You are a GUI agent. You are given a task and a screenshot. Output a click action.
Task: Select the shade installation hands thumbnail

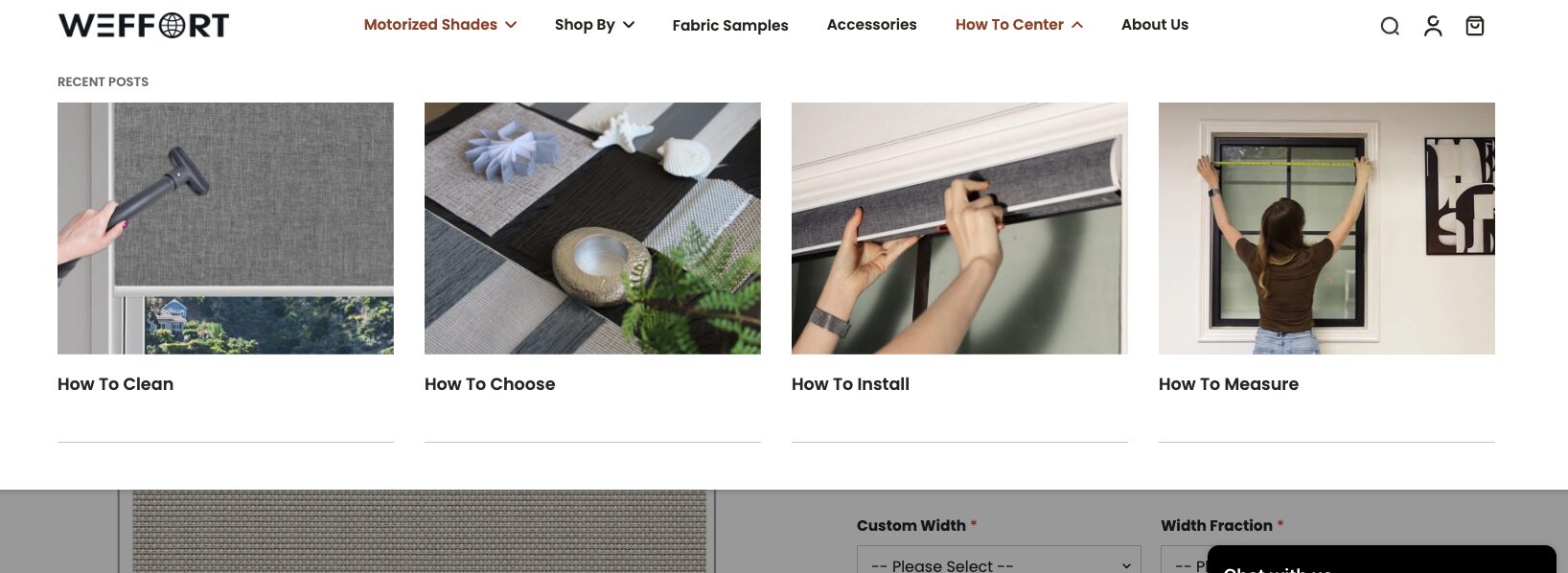[x=959, y=228]
